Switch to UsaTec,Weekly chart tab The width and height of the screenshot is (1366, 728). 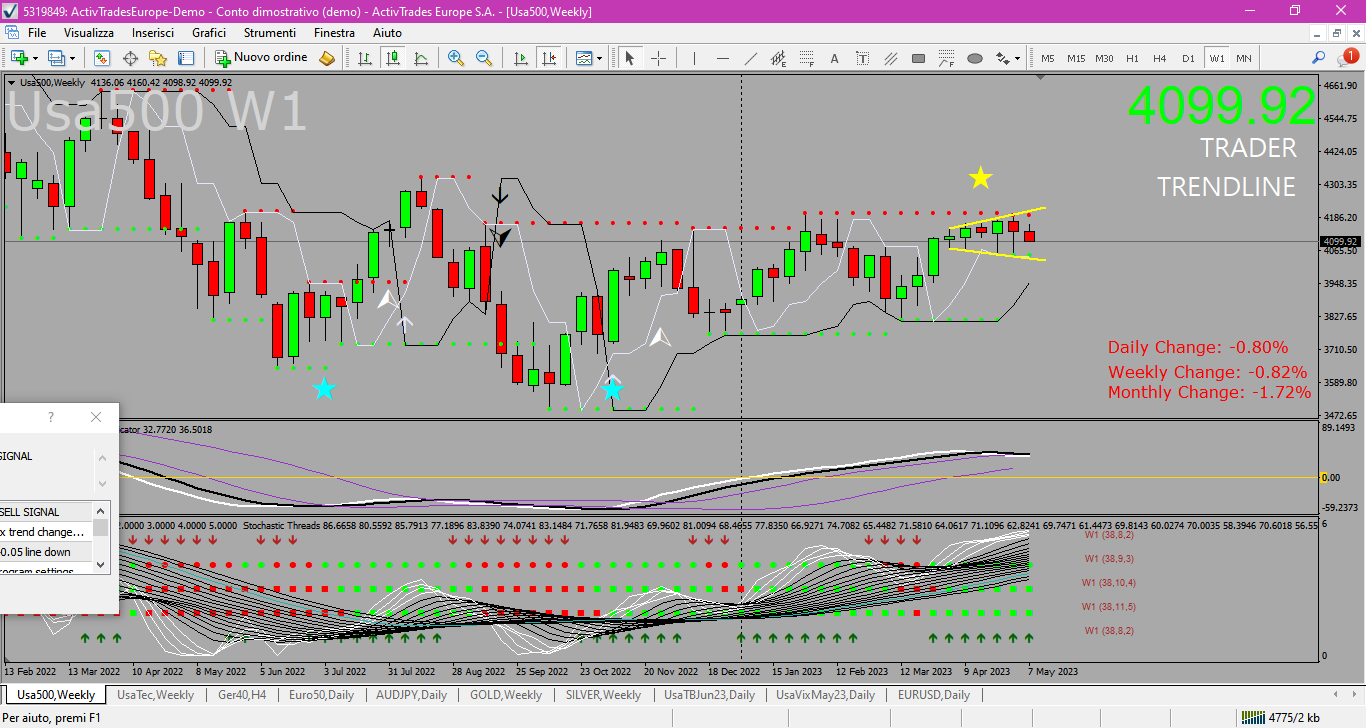coord(155,695)
